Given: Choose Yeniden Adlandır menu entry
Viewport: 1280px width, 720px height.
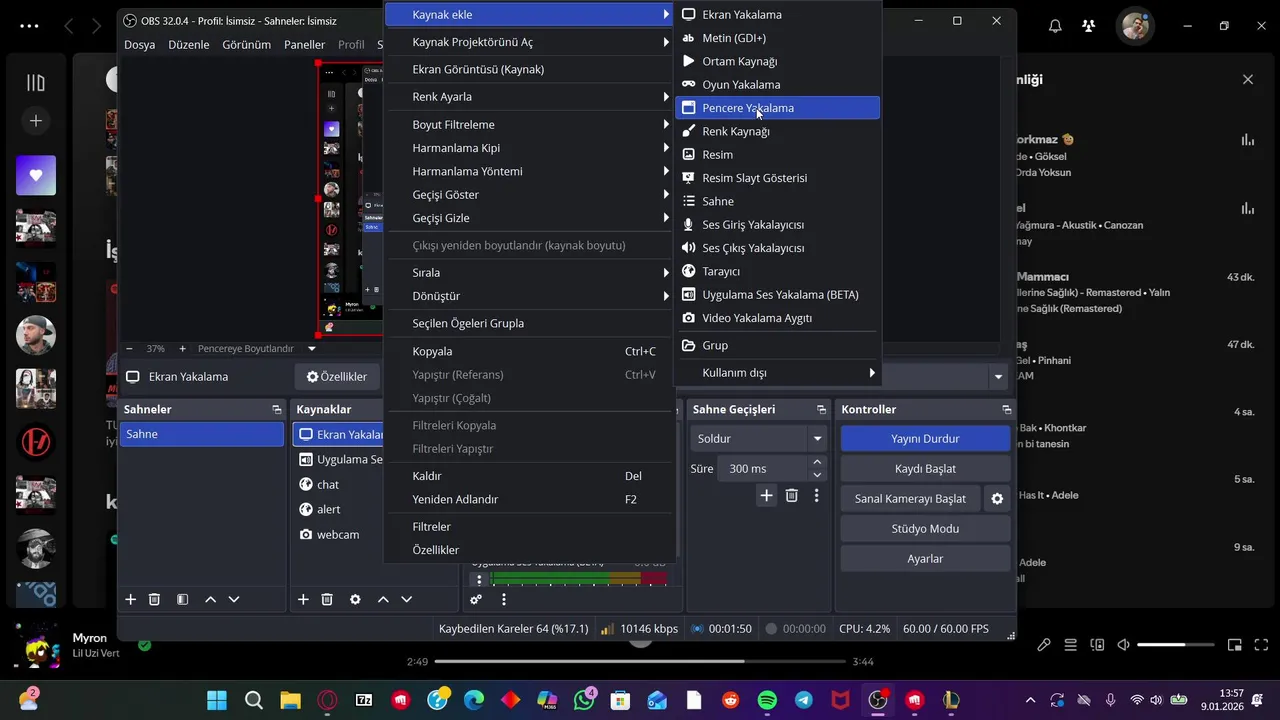Looking at the screenshot, I should pos(530,500).
